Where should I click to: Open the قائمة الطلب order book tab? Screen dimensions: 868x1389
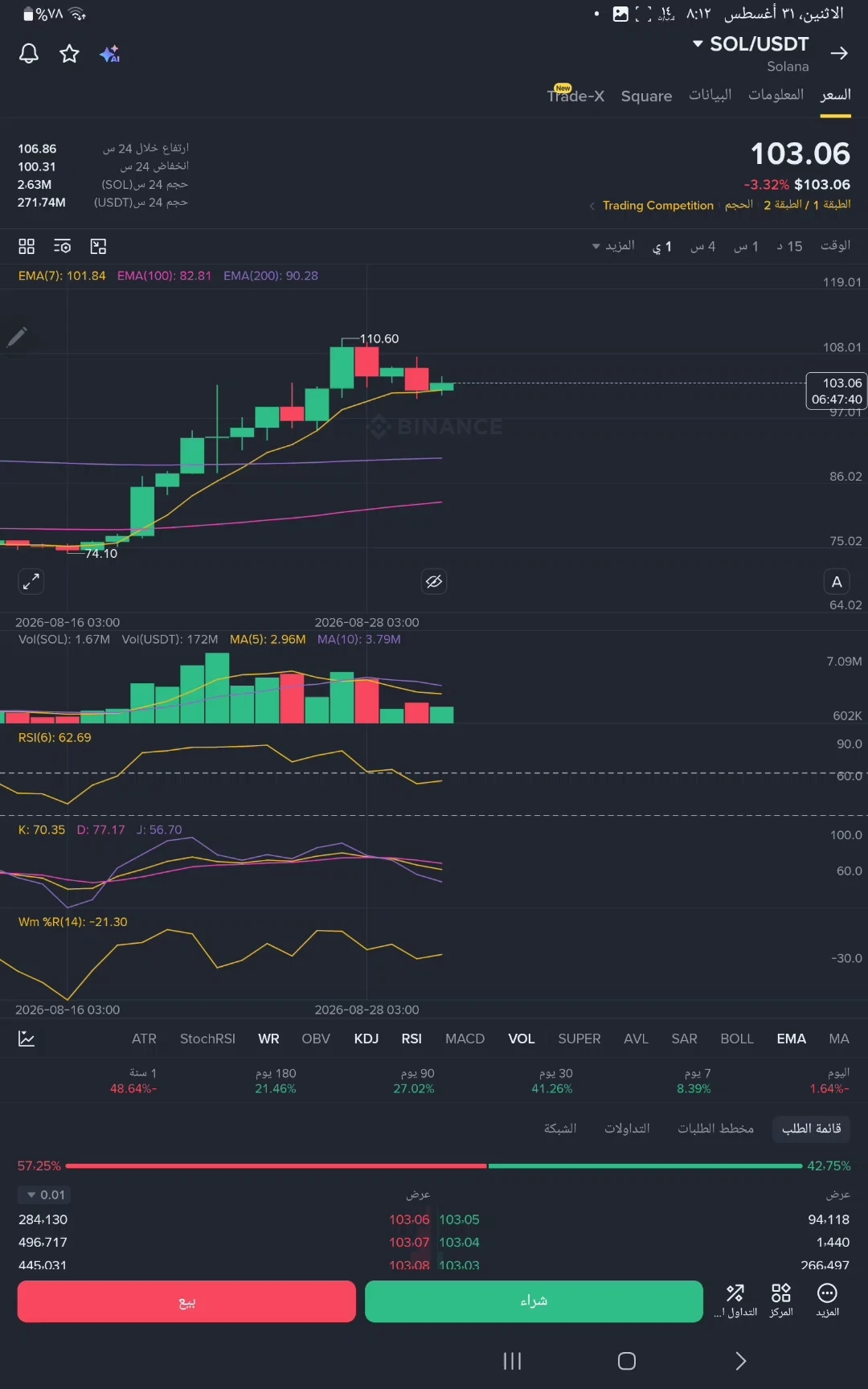[x=811, y=1129]
